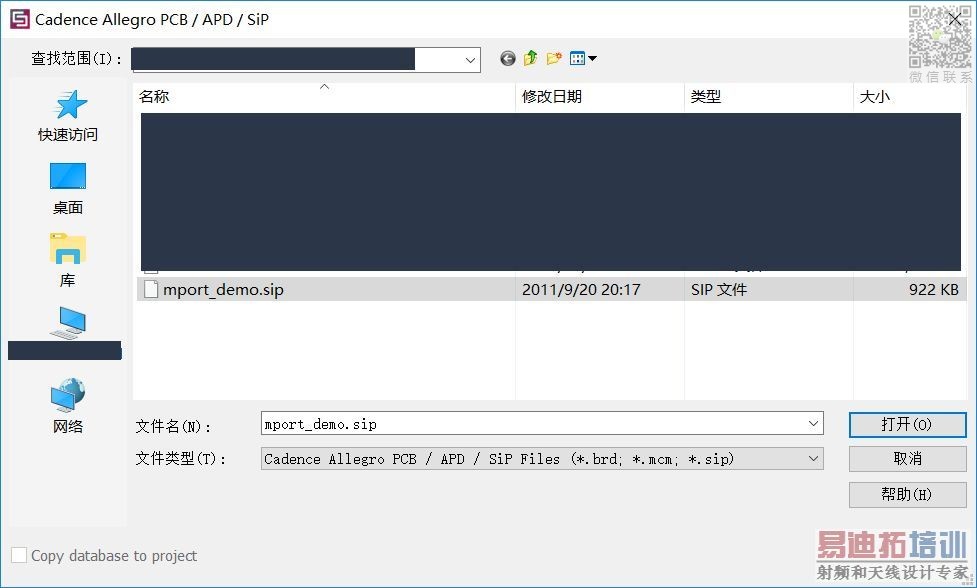Expand the 文件类型 filter dropdown

click(813, 459)
